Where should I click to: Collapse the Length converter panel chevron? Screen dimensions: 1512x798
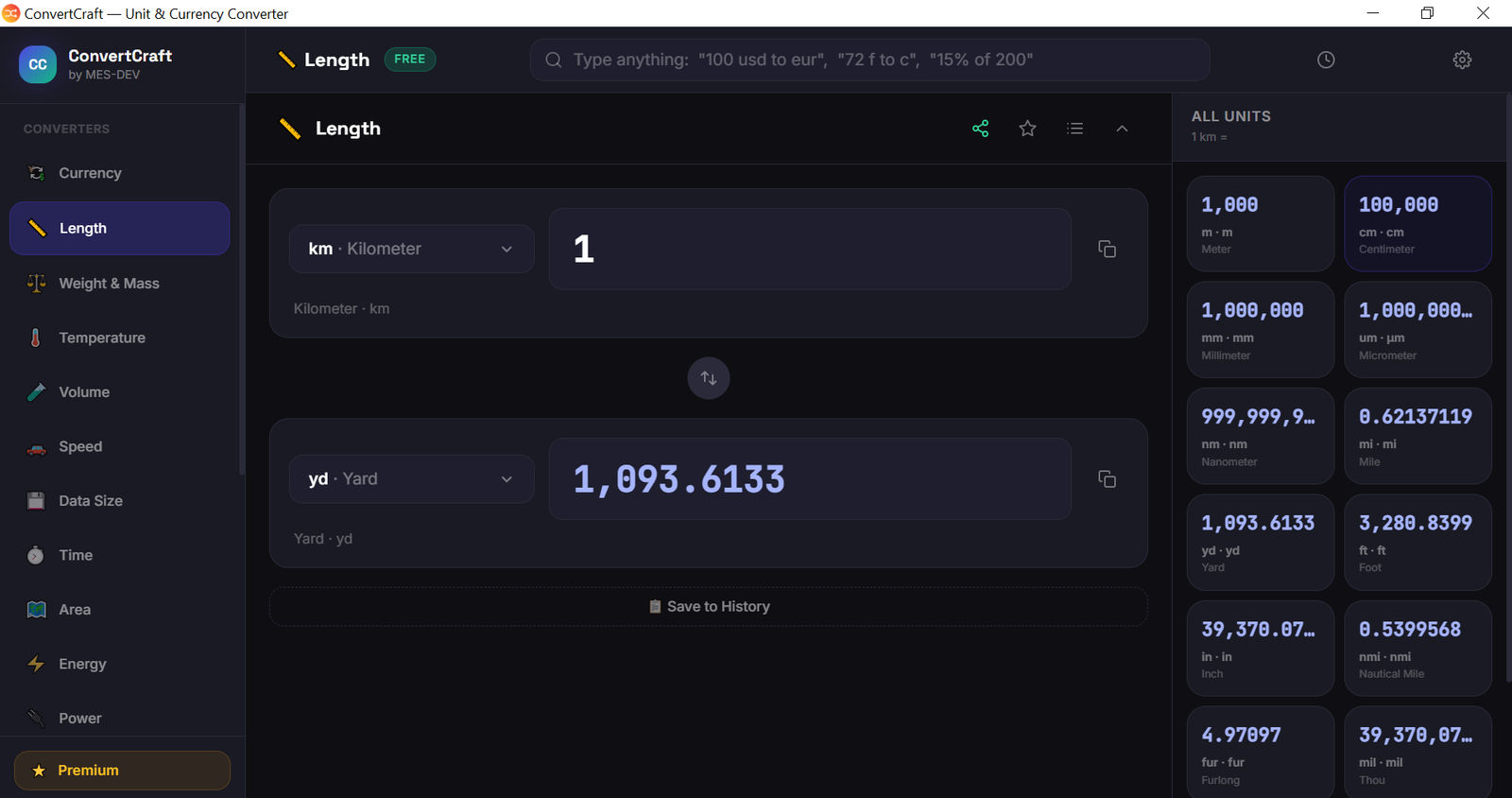tap(1122, 129)
